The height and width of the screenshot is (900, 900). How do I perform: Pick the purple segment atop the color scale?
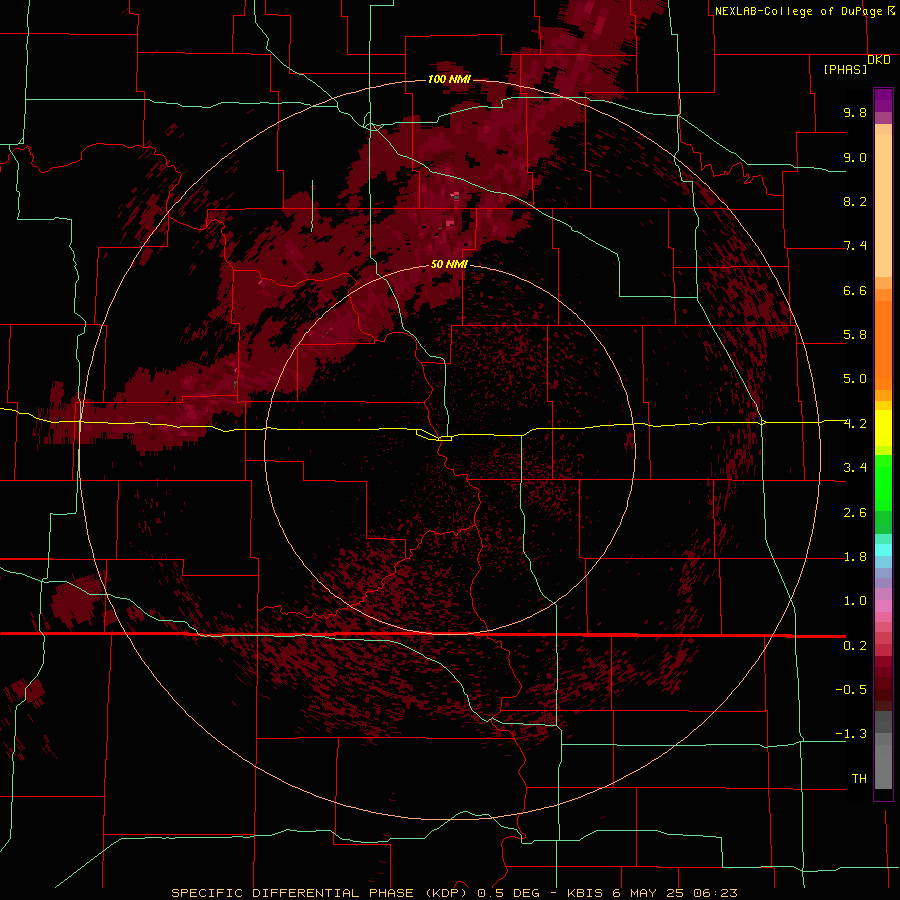[x=883, y=100]
